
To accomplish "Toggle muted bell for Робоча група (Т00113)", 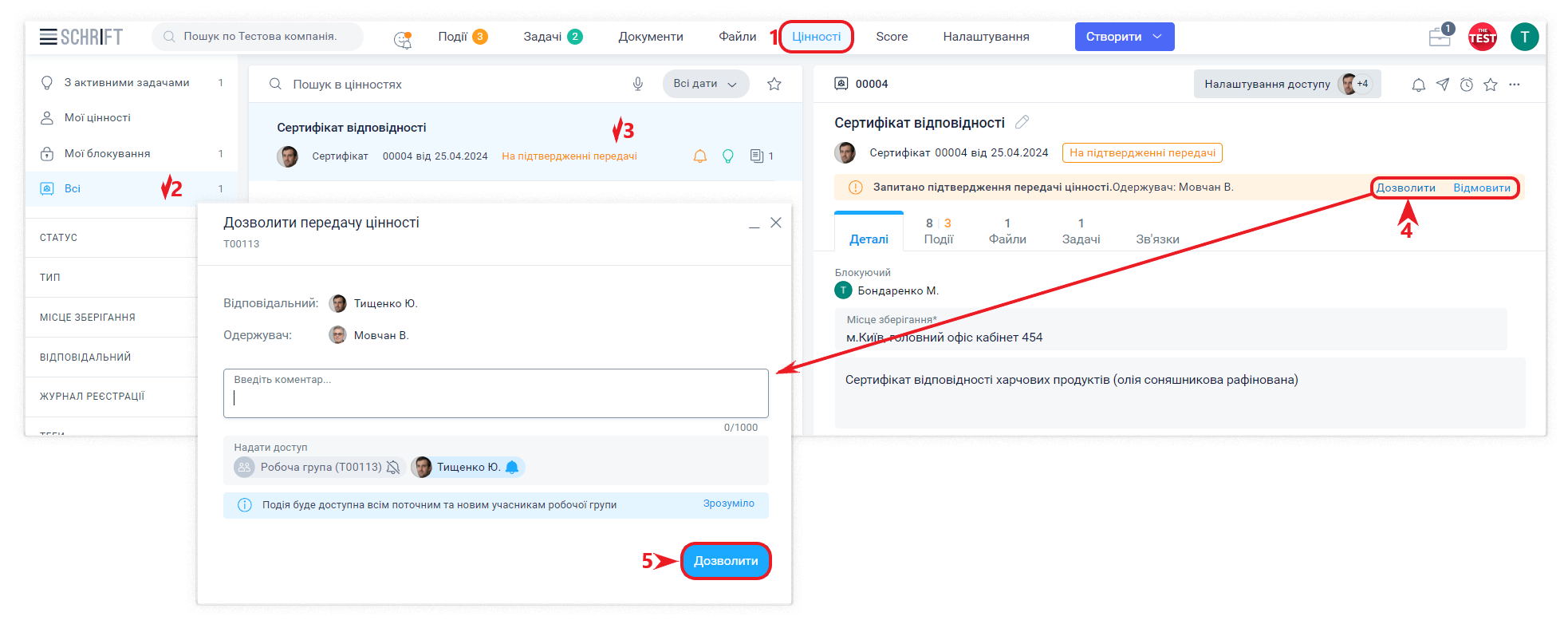I will pos(393,468).
